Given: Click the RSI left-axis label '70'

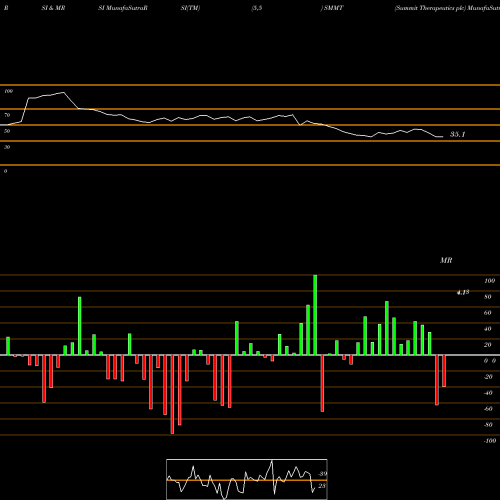Looking at the screenshot, I should point(7,115).
